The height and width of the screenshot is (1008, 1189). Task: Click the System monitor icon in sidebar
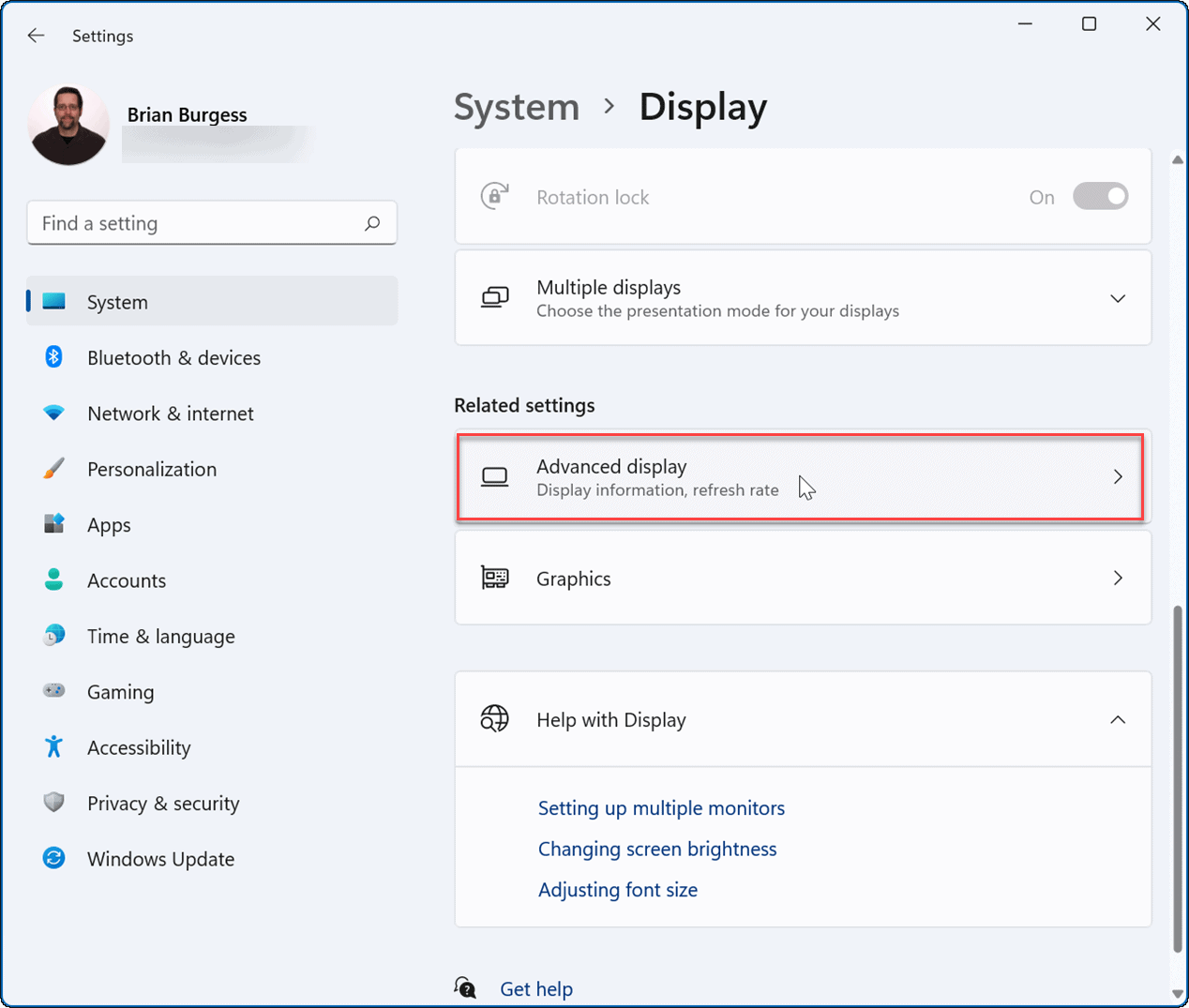point(54,301)
